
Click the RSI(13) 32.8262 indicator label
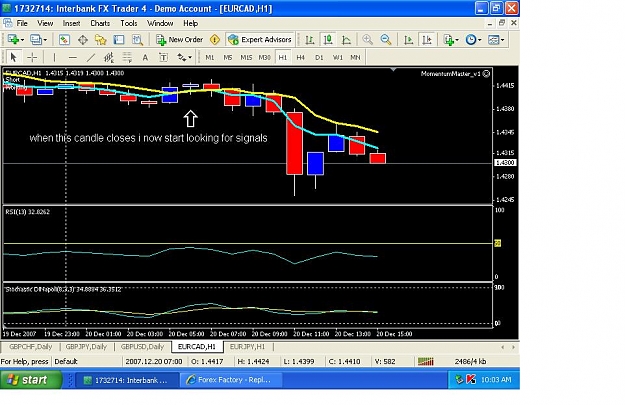[28, 212]
